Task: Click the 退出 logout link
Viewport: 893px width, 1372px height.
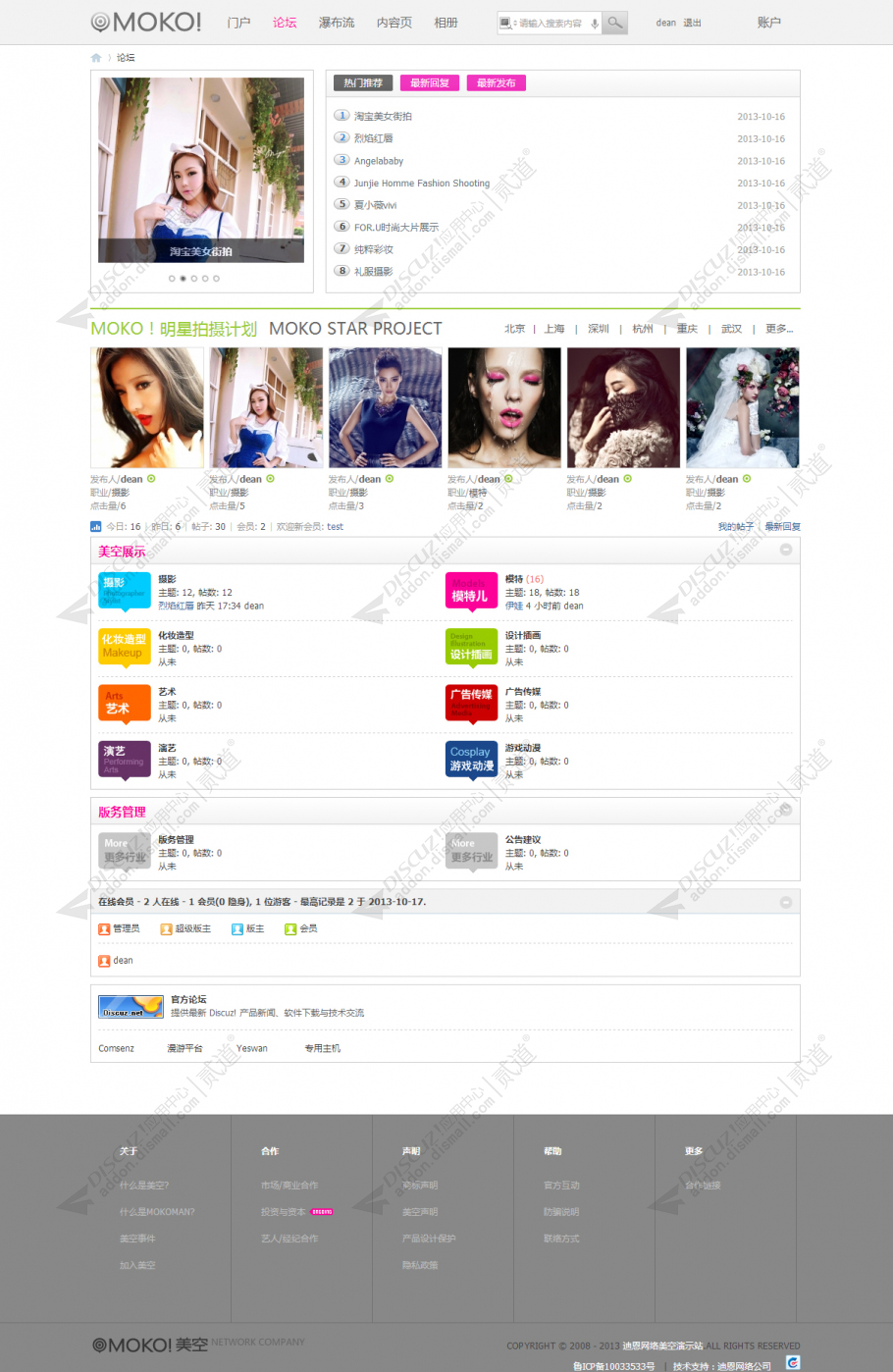Action: [x=693, y=23]
